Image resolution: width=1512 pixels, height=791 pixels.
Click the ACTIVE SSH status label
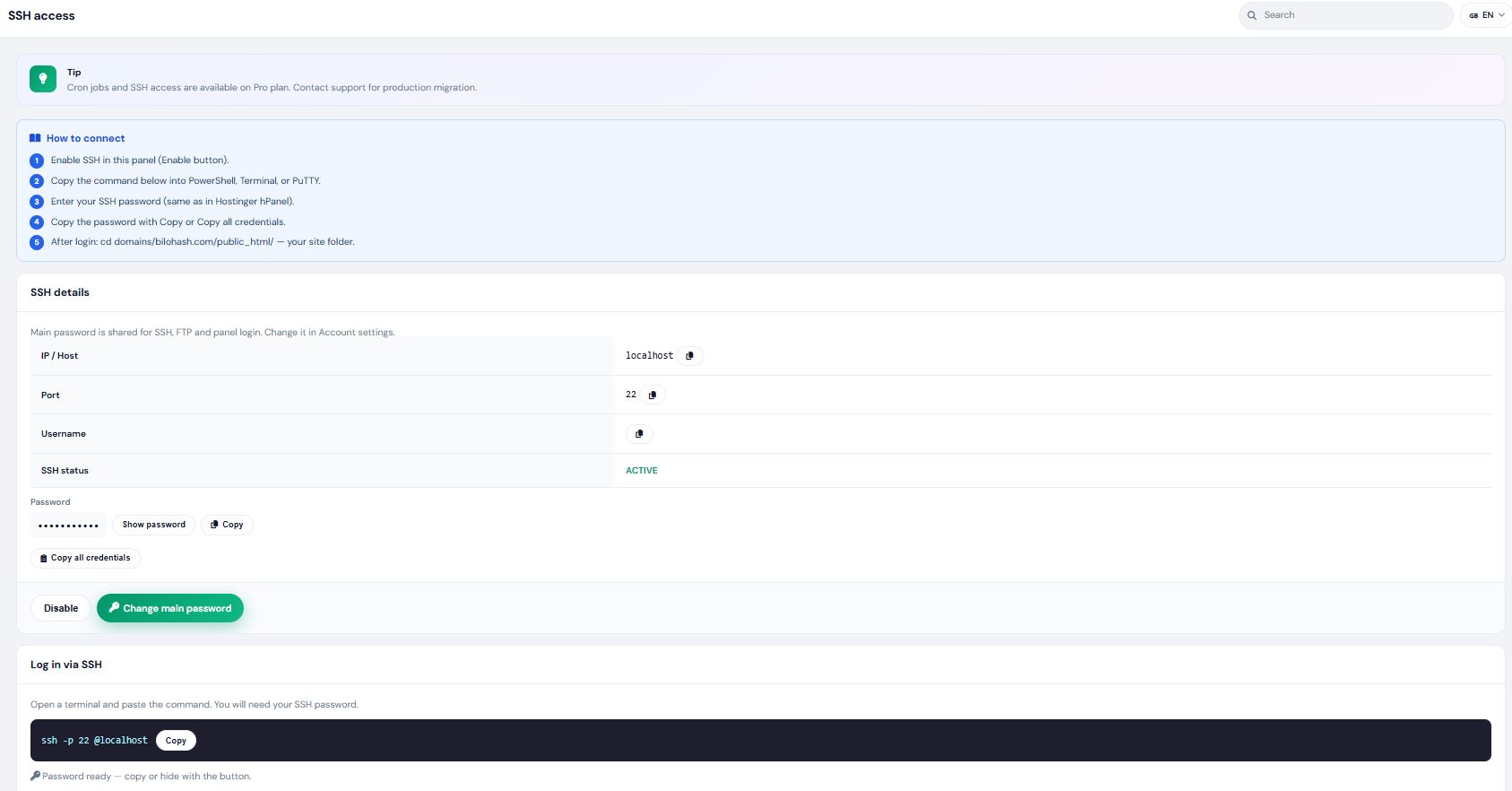[642, 471]
